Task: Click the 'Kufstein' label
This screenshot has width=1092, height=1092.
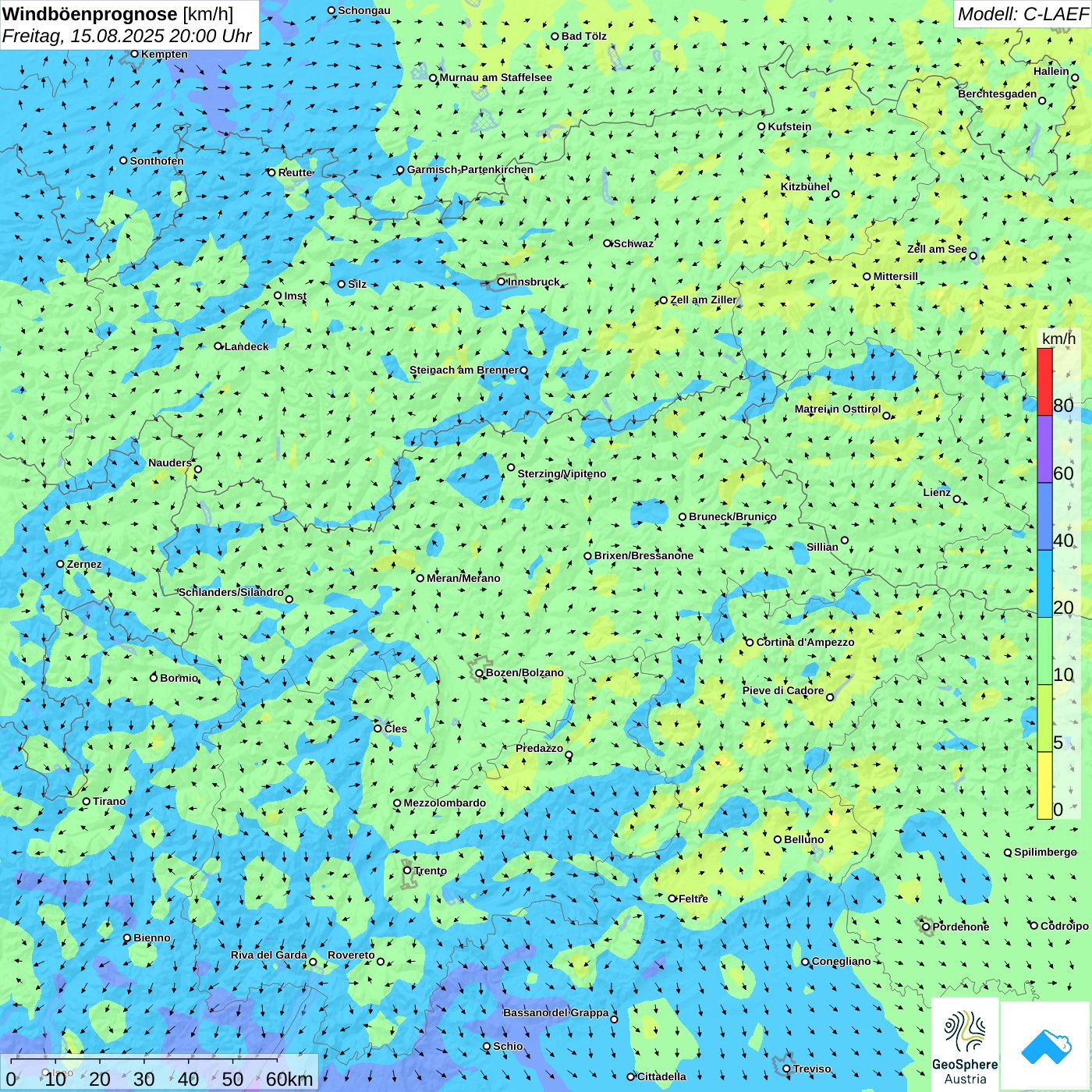Action: (789, 126)
